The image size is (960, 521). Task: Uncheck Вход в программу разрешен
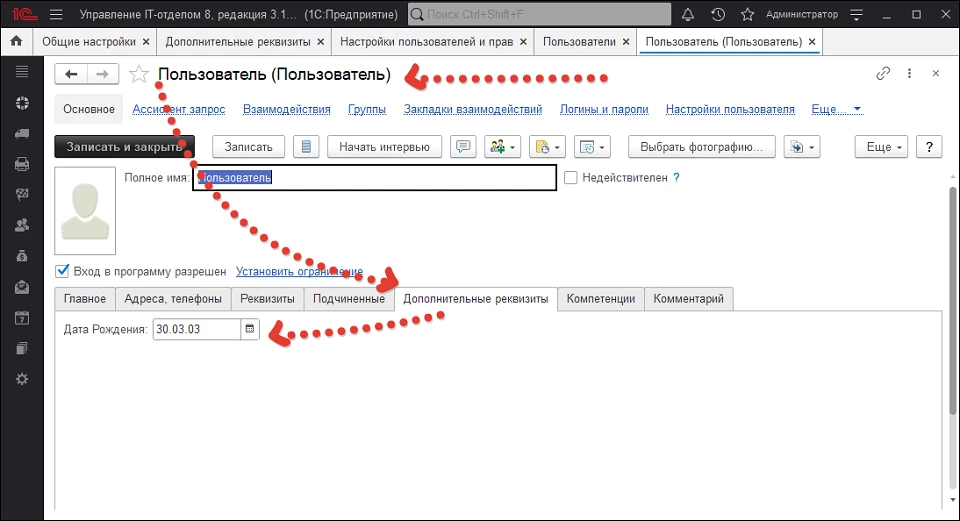[x=63, y=271]
